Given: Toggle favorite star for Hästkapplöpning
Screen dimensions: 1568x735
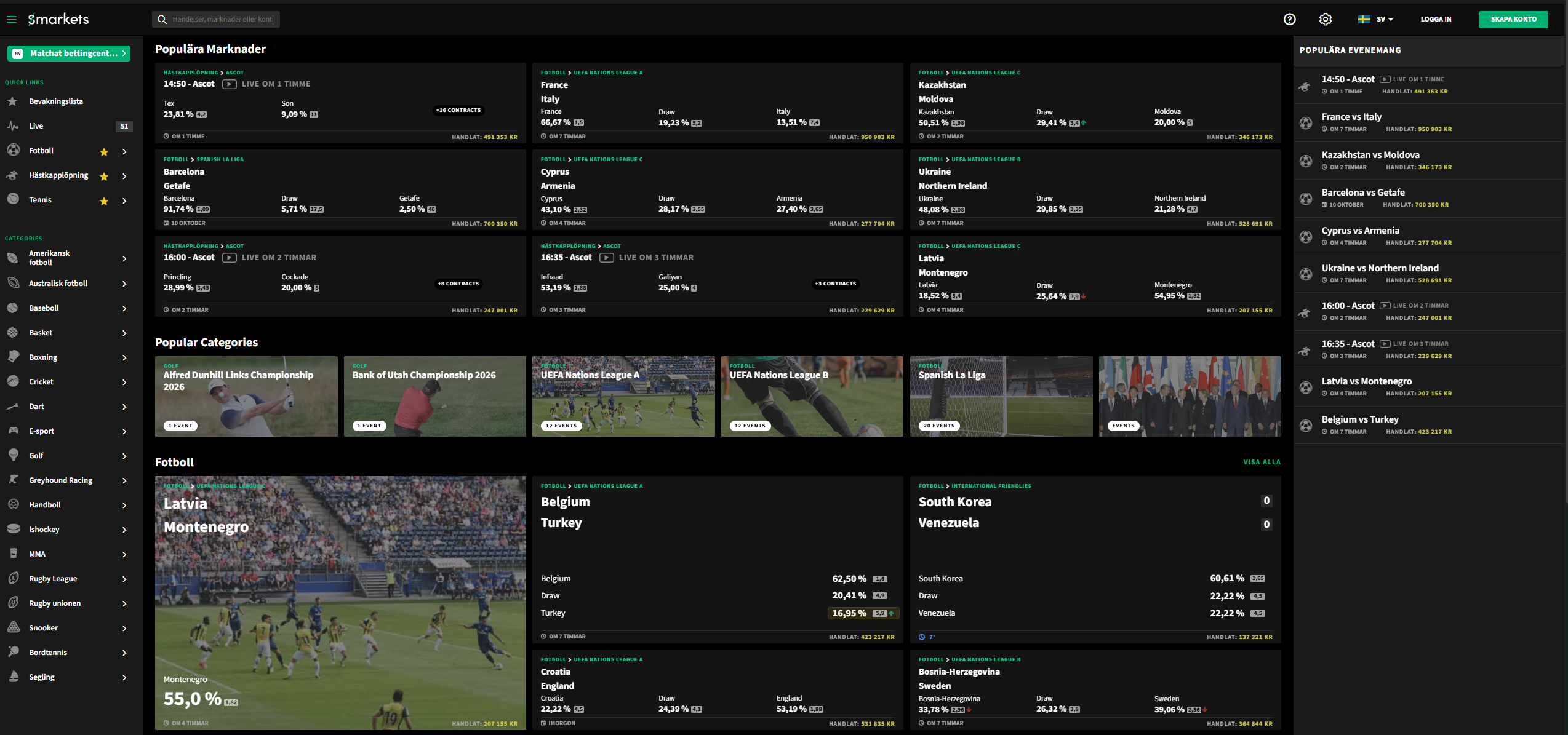Looking at the screenshot, I should pyautogui.click(x=104, y=176).
